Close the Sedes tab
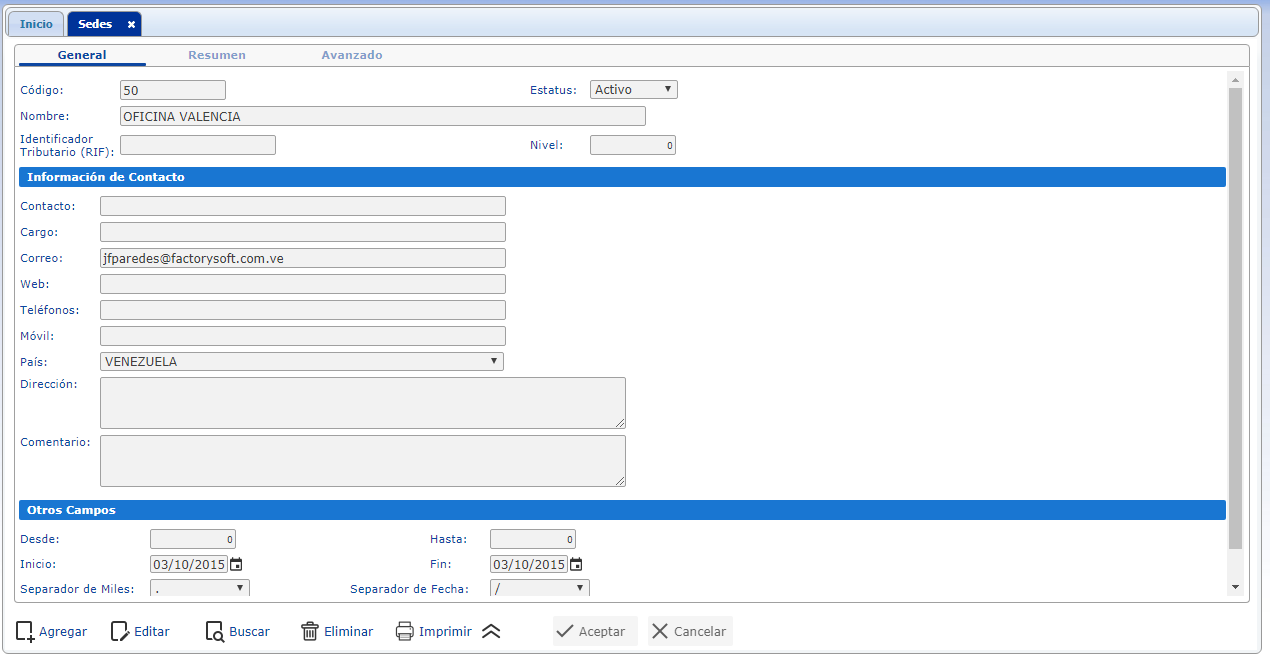Viewport: 1270px width, 659px height. point(131,24)
